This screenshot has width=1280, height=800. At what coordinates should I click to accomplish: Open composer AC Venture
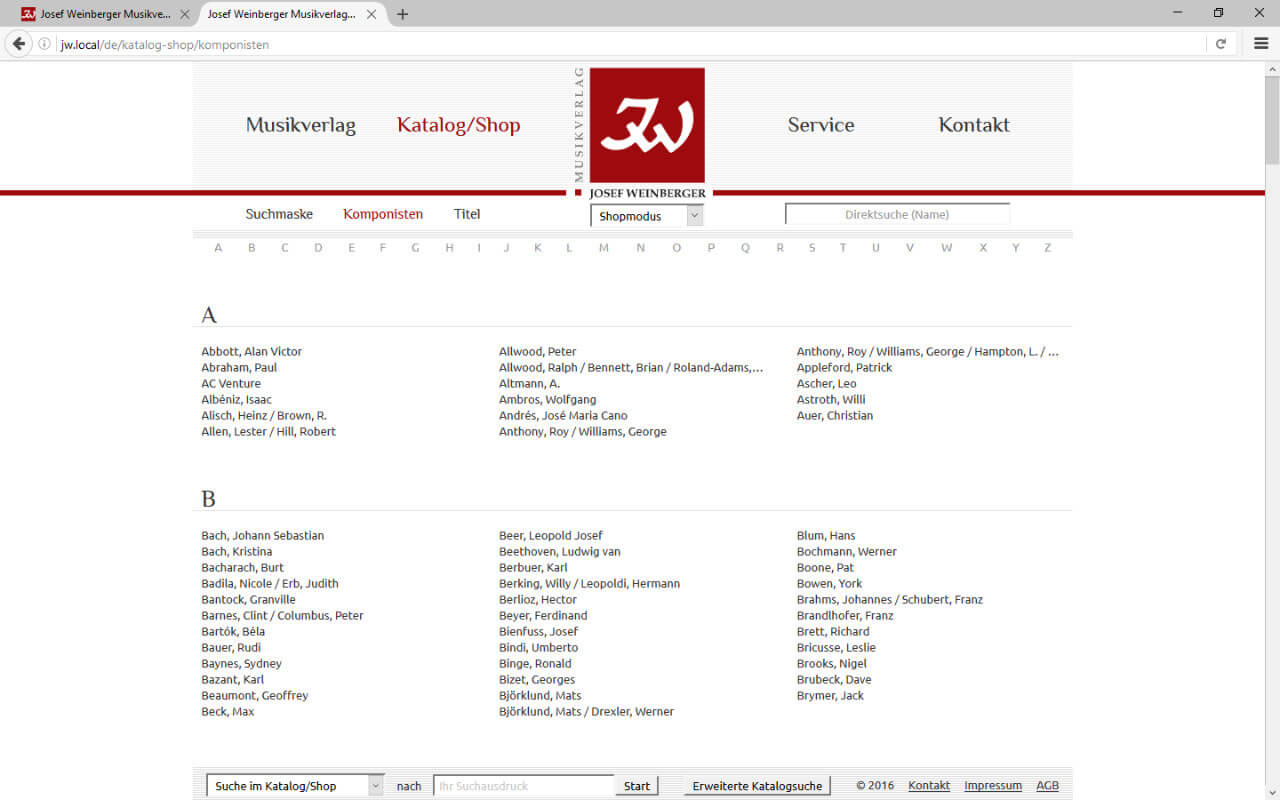(x=231, y=383)
